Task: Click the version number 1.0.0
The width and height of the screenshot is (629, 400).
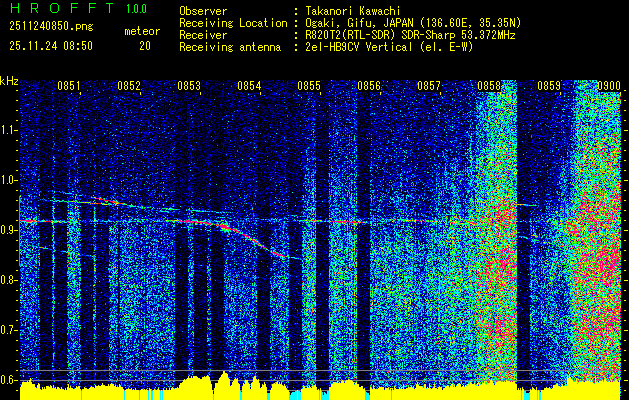Action: click(x=136, y=9)
